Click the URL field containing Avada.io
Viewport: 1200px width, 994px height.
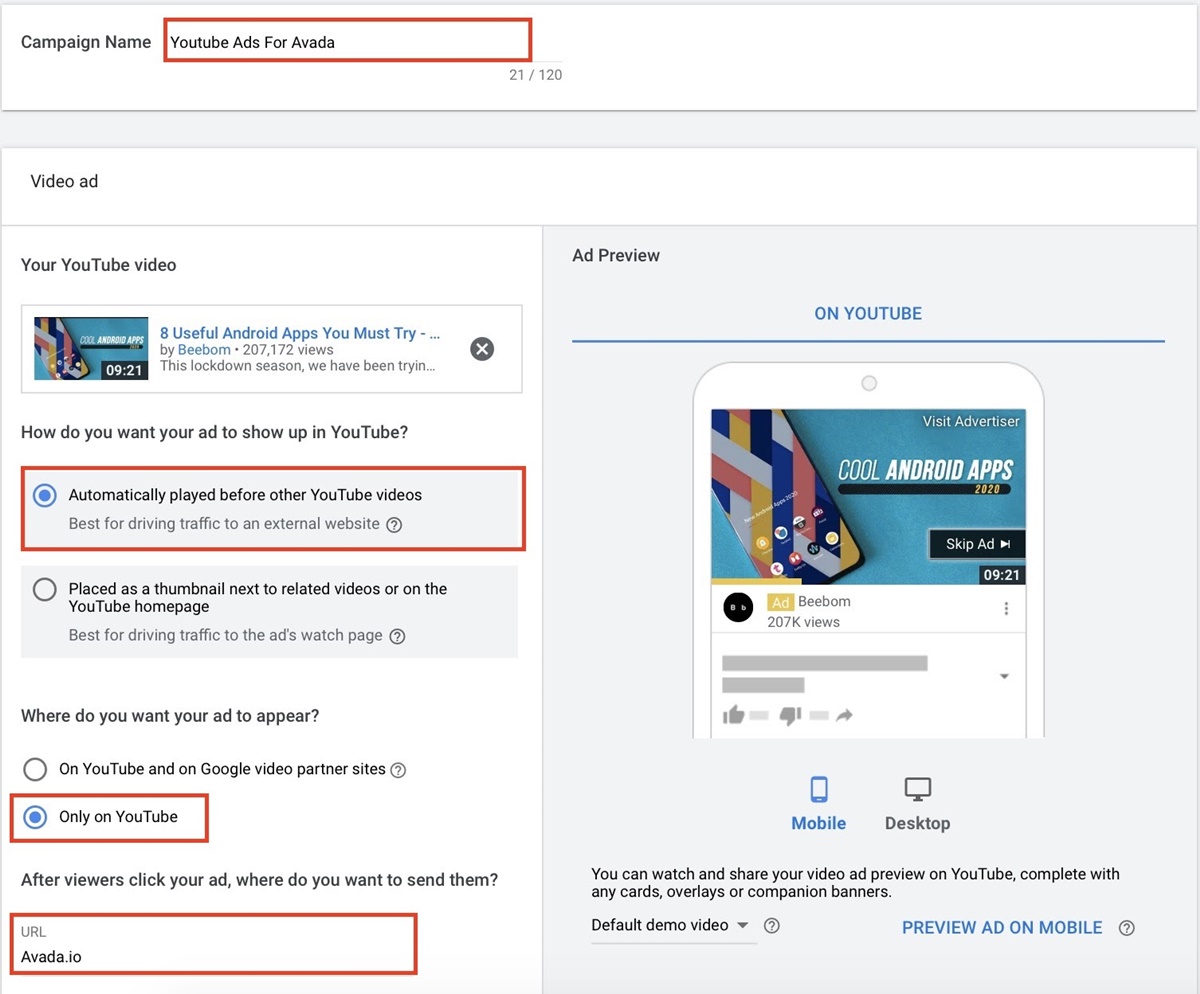point(215,956)
